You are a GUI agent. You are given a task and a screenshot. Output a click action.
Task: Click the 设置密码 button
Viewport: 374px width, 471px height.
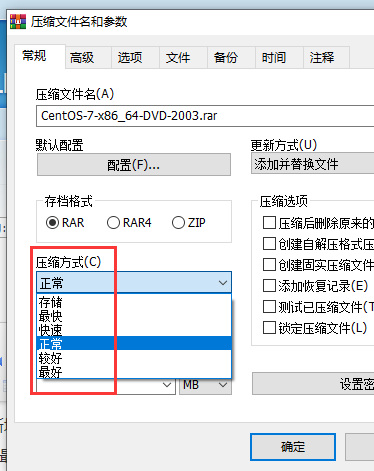click(313, 384)
